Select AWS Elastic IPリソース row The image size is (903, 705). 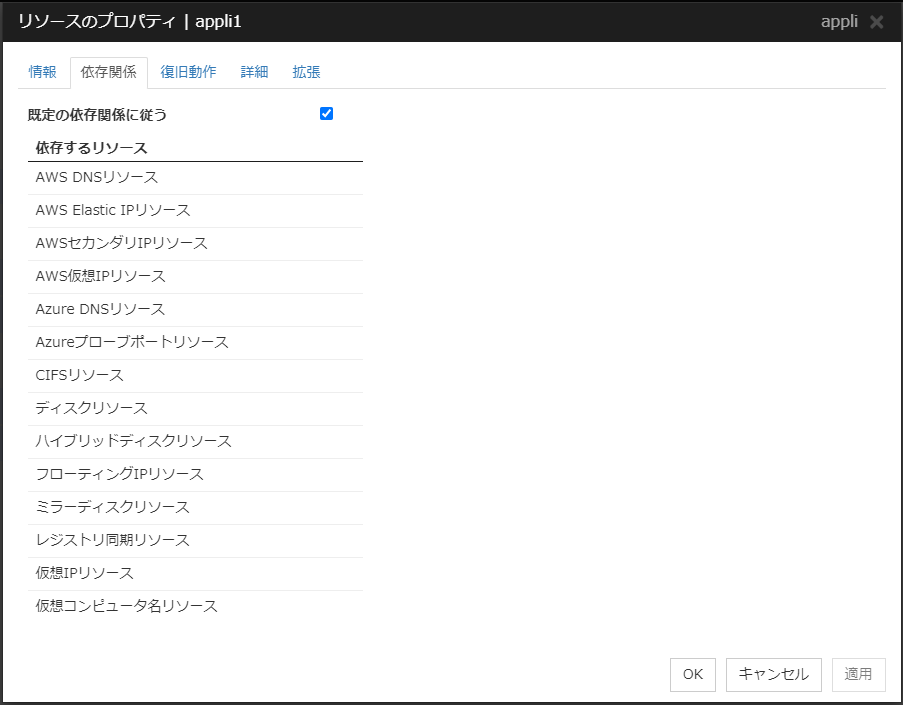click(113, 210)
